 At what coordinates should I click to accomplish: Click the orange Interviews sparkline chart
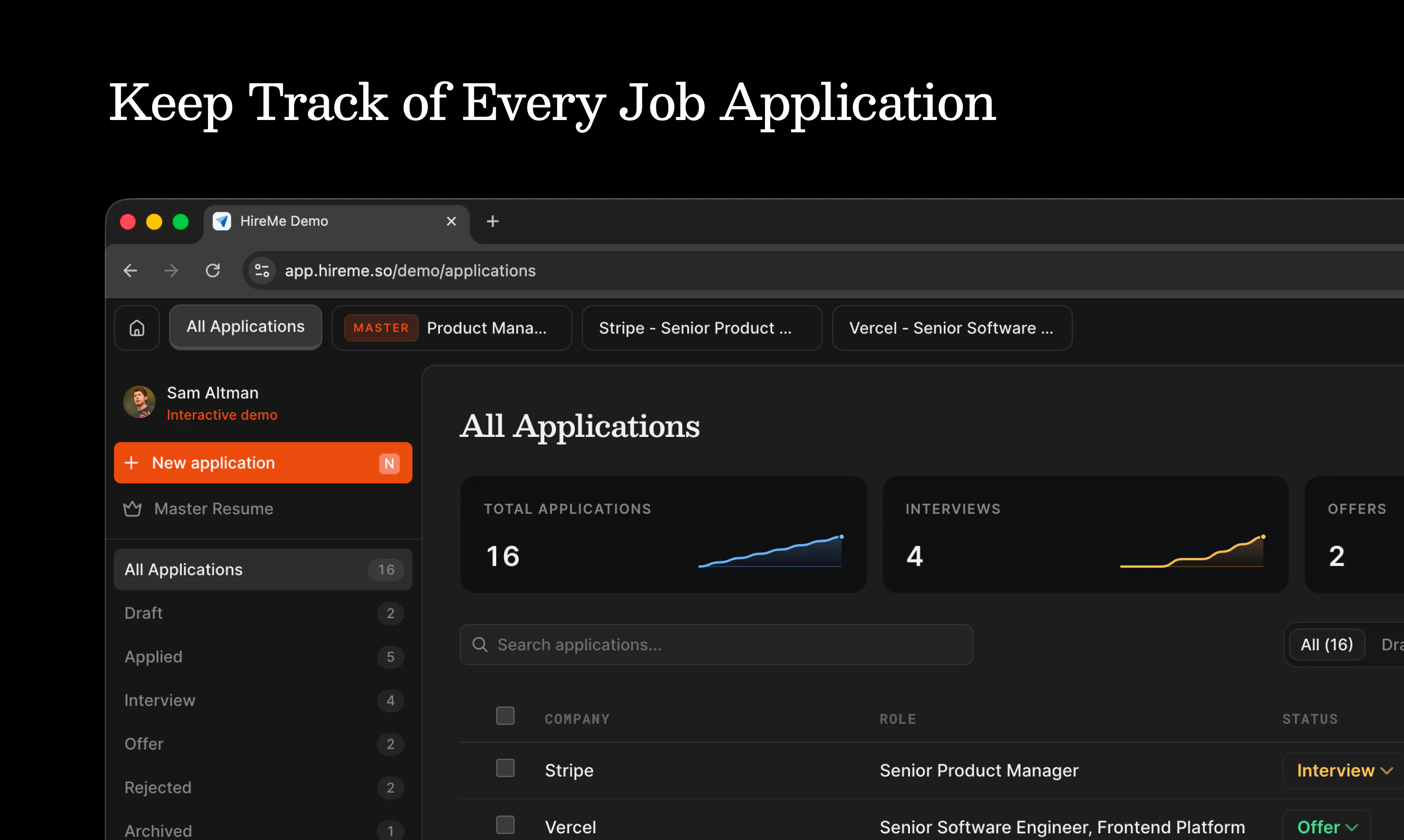pos(1193,551)
